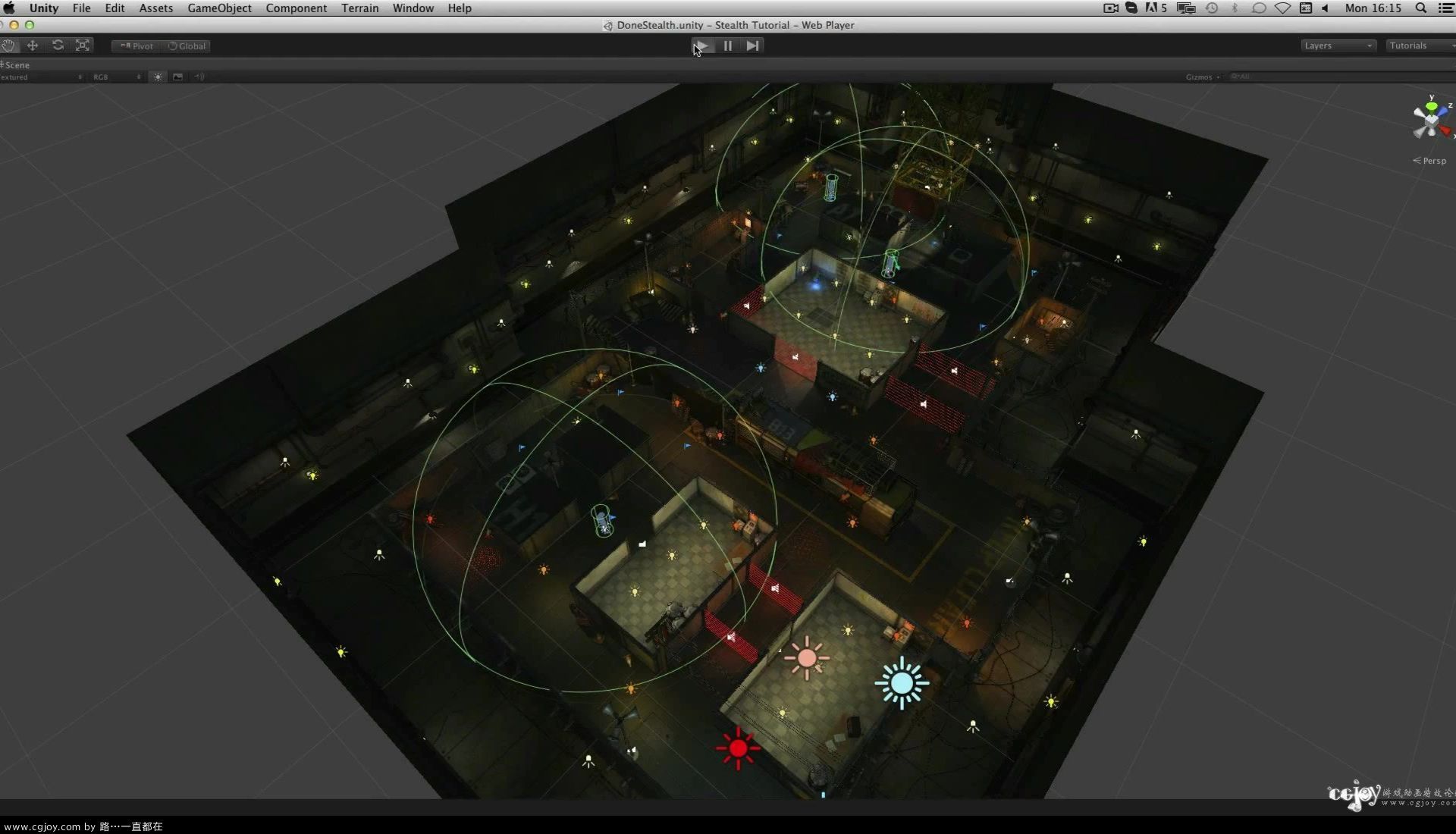Click the screen recording camera icon
Screen dimensions: 1456x834
(1111, 8)
